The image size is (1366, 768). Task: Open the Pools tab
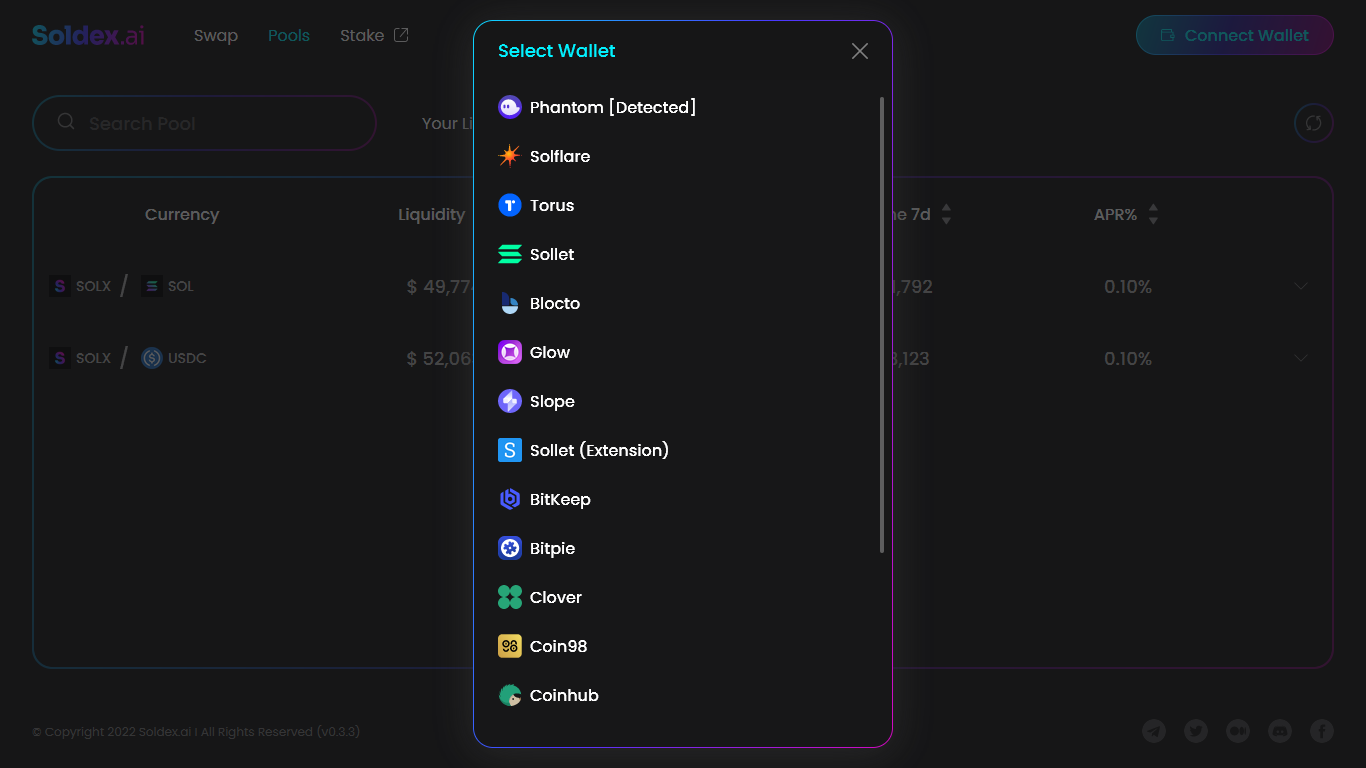click(289, 35)
